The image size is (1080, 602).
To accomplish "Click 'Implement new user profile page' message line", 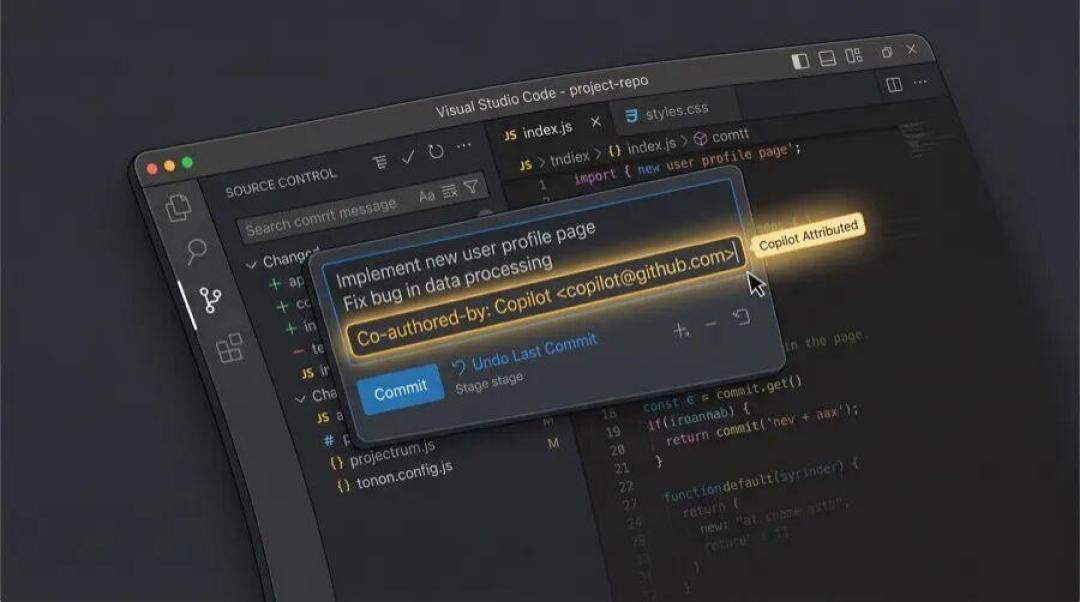I will (466, 254).
